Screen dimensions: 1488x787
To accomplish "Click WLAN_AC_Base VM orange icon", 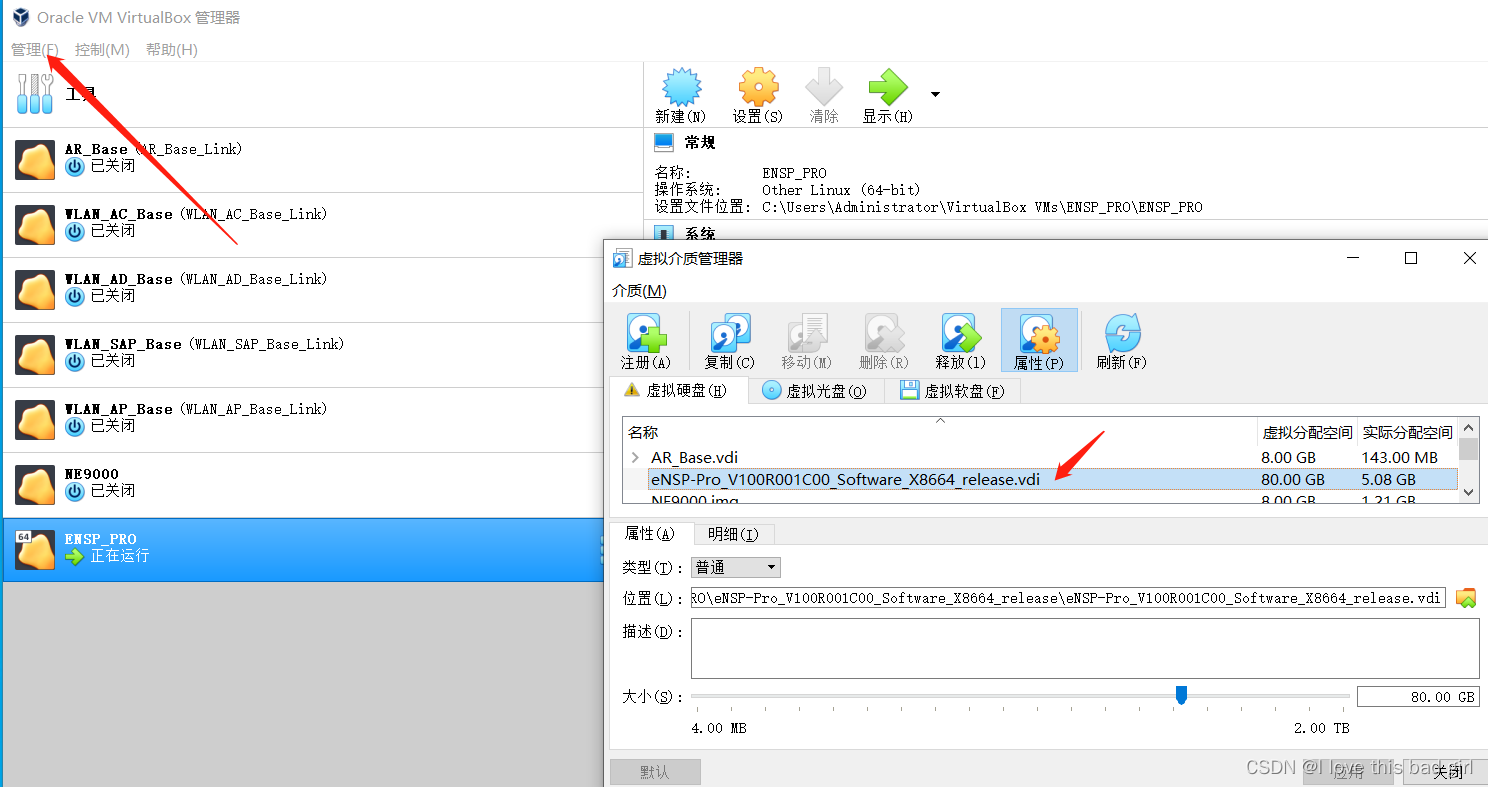I will [35, 225].
